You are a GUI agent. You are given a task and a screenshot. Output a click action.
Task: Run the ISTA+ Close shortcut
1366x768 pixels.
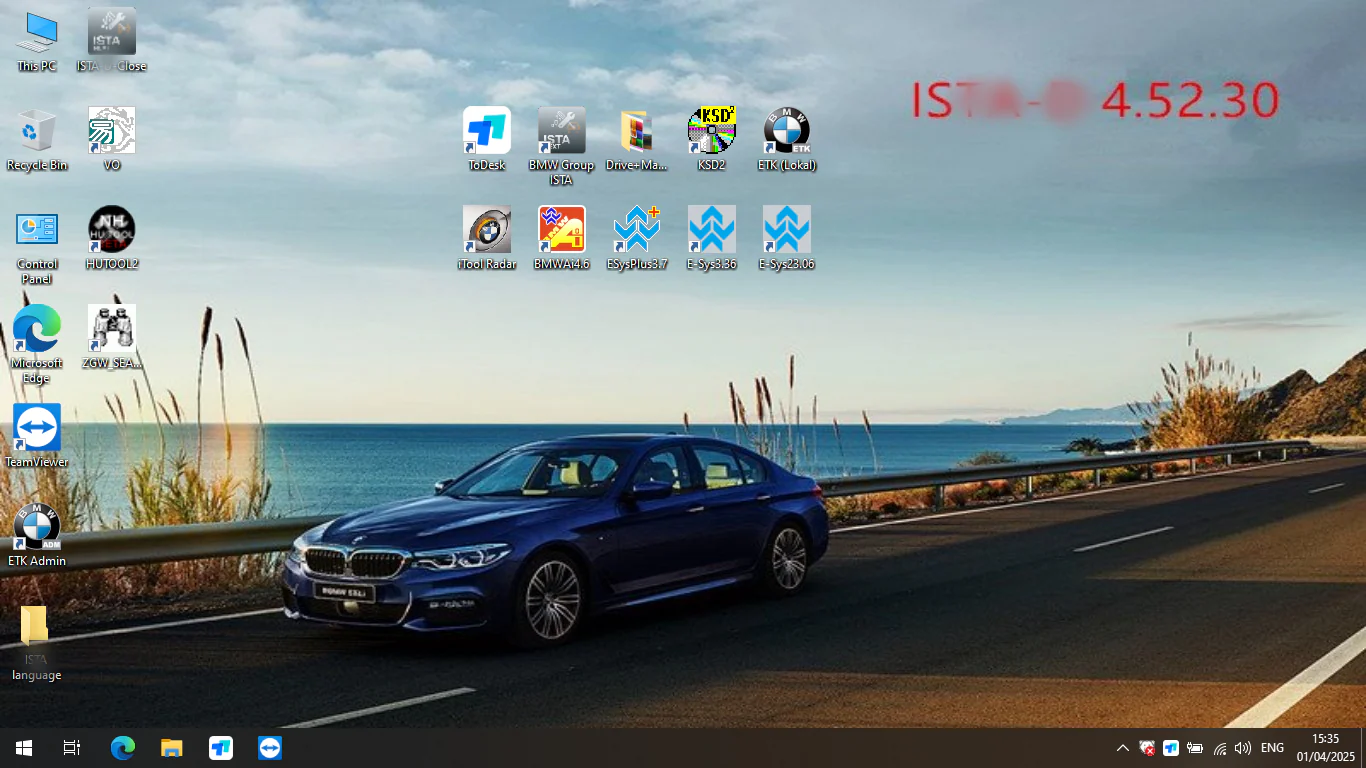(111, 30)
